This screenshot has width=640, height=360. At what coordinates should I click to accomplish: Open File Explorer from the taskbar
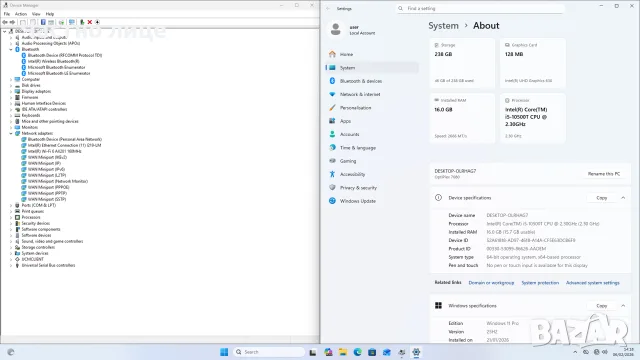click(343, 352)
